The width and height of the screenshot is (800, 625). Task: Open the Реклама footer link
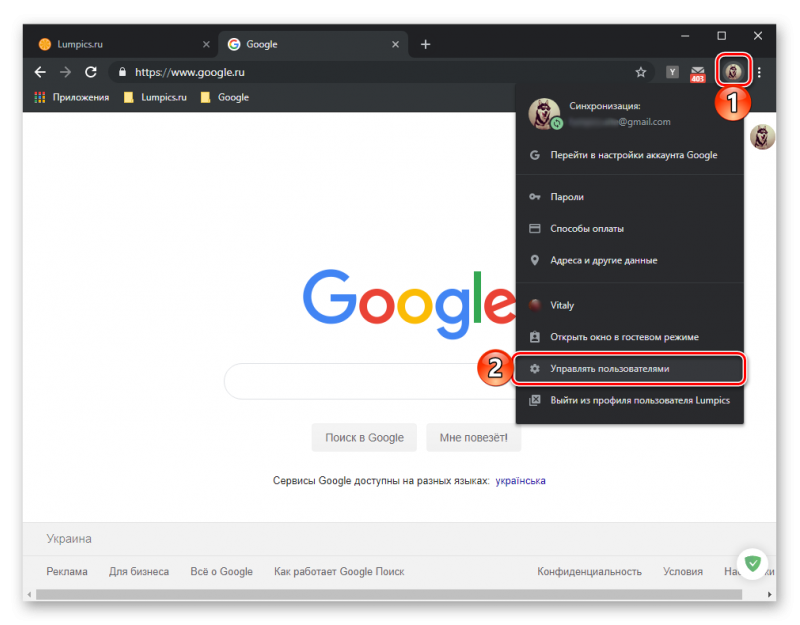pyautogui.click(x=67, y=571)
